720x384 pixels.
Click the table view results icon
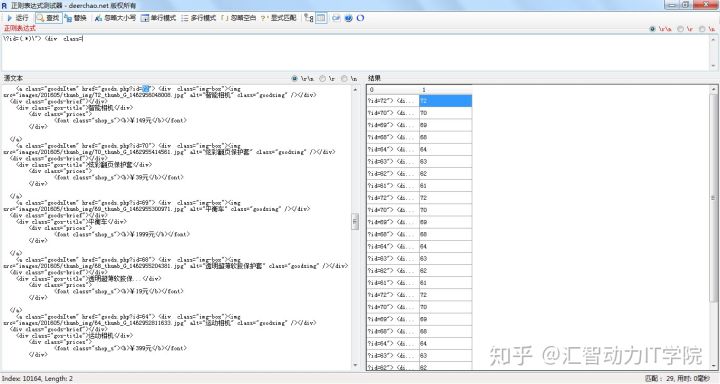pyautogui.click(x=321, y=18)
